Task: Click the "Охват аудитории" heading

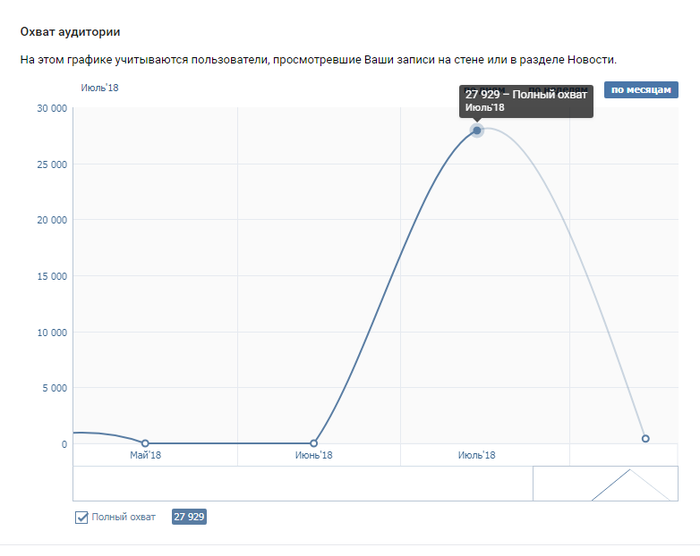Action: pos(77,33)
